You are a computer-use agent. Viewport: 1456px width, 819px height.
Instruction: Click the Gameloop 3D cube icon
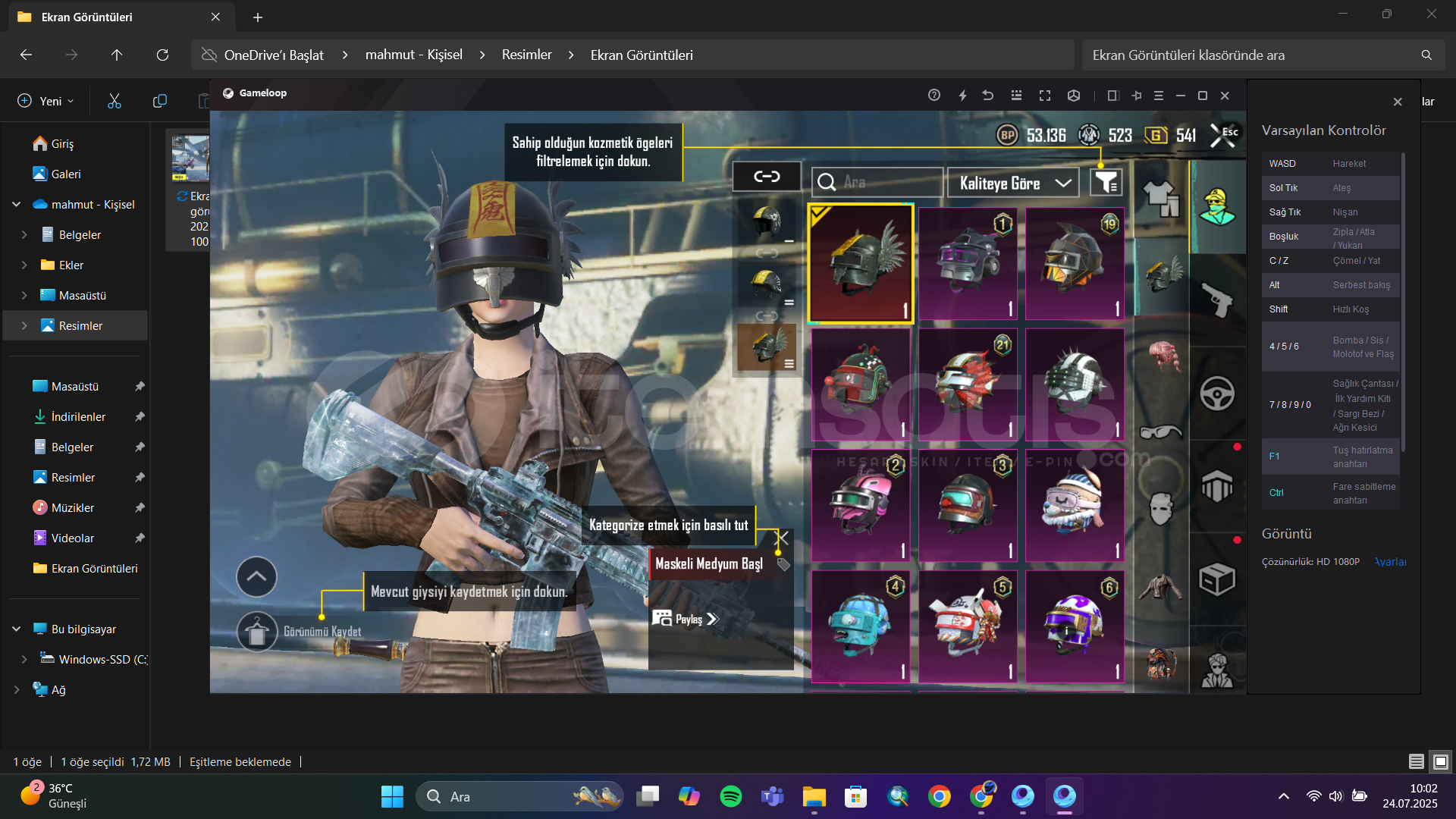point(1074,96)
